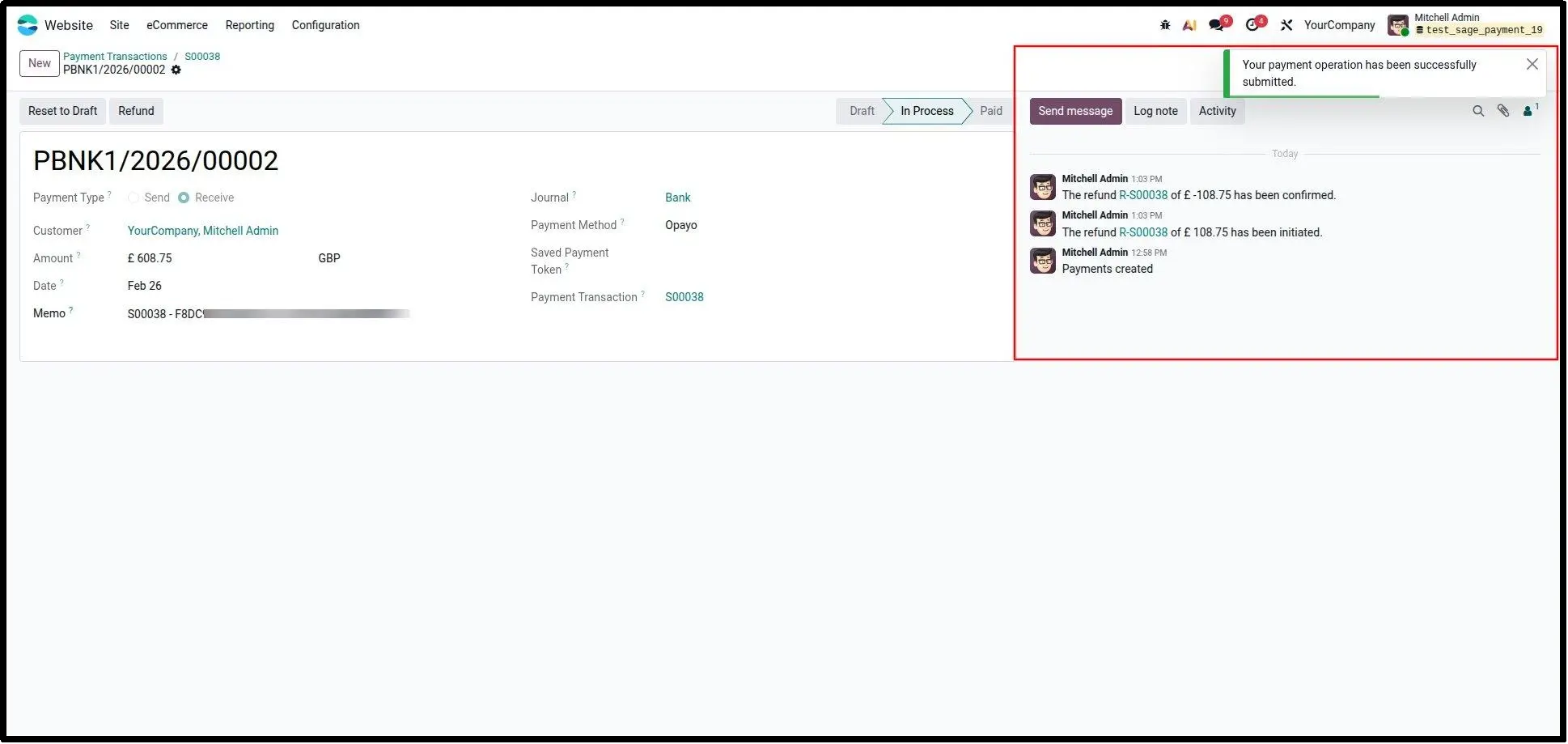The image size is (1568, 744).
Task: Switch company via YourCompany selector
Action: pyautogui.click(x=1341, y=25)
